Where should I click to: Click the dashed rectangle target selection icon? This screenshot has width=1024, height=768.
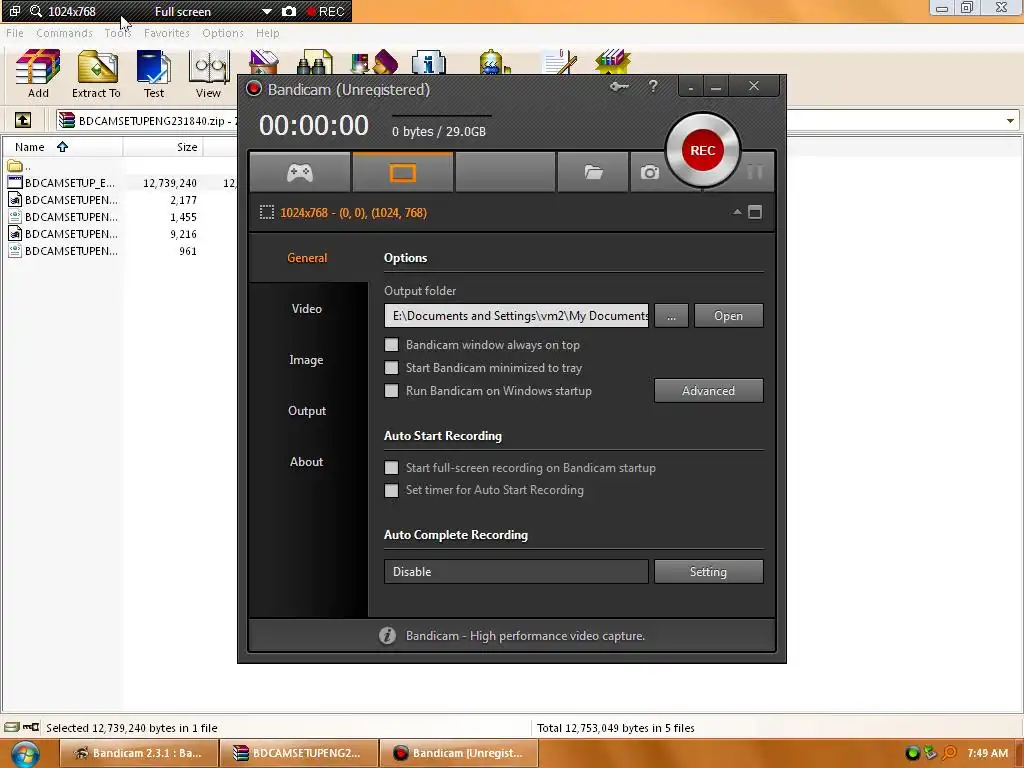pos(266,212)
